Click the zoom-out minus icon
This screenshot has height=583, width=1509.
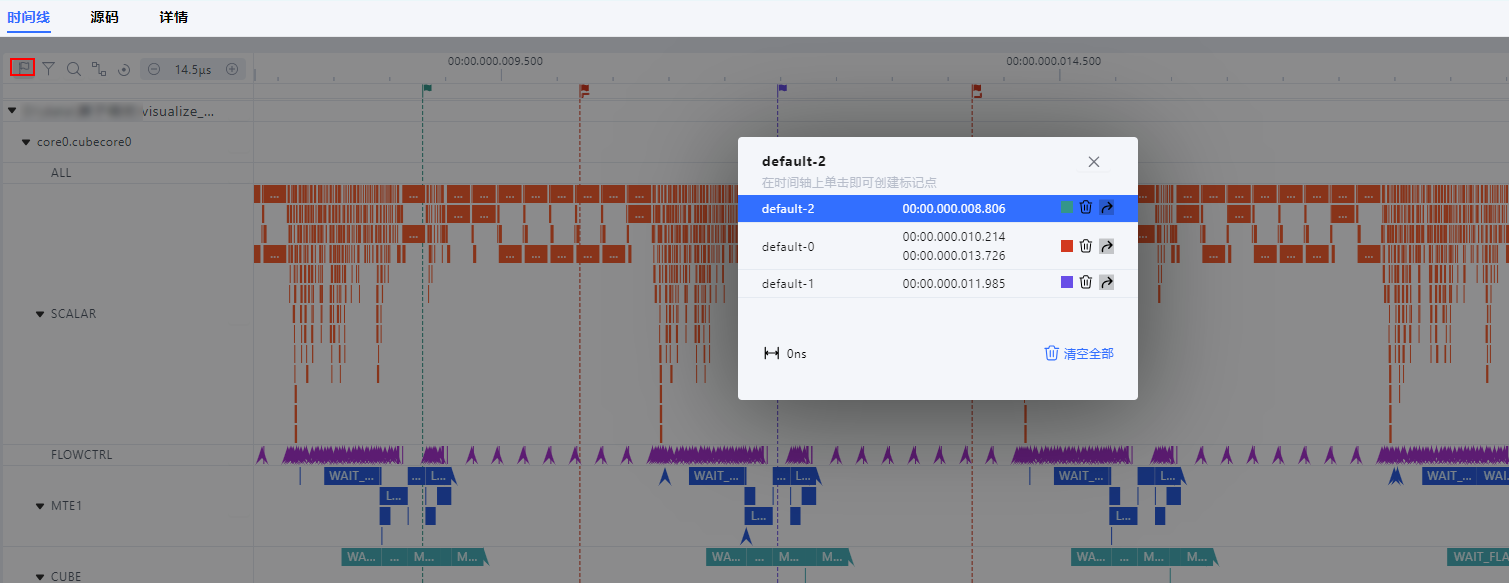click(154, 69)
